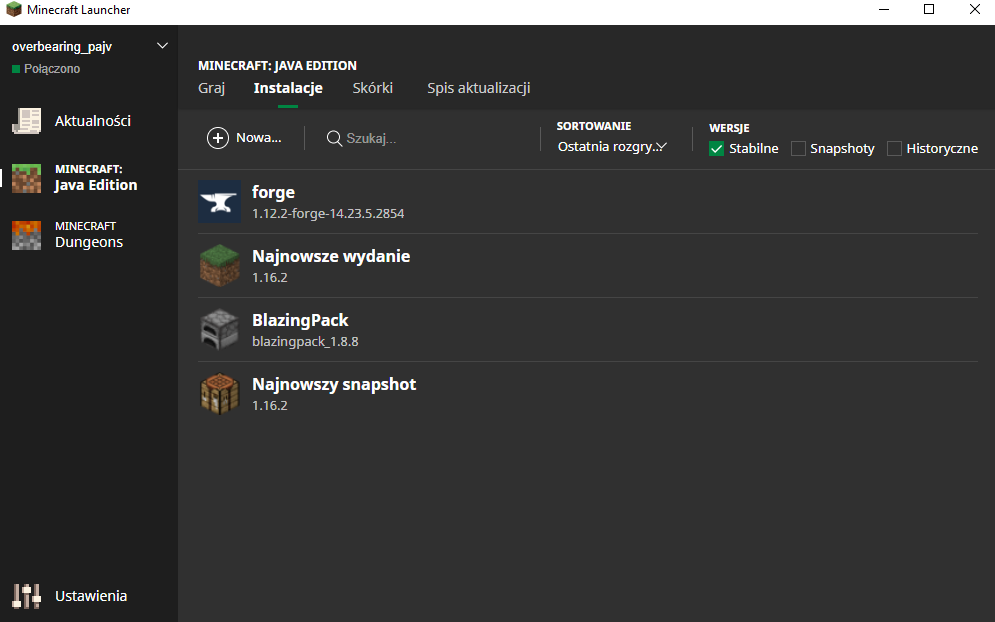Disable the Stabilne versions checkbox

pos(716,149)
